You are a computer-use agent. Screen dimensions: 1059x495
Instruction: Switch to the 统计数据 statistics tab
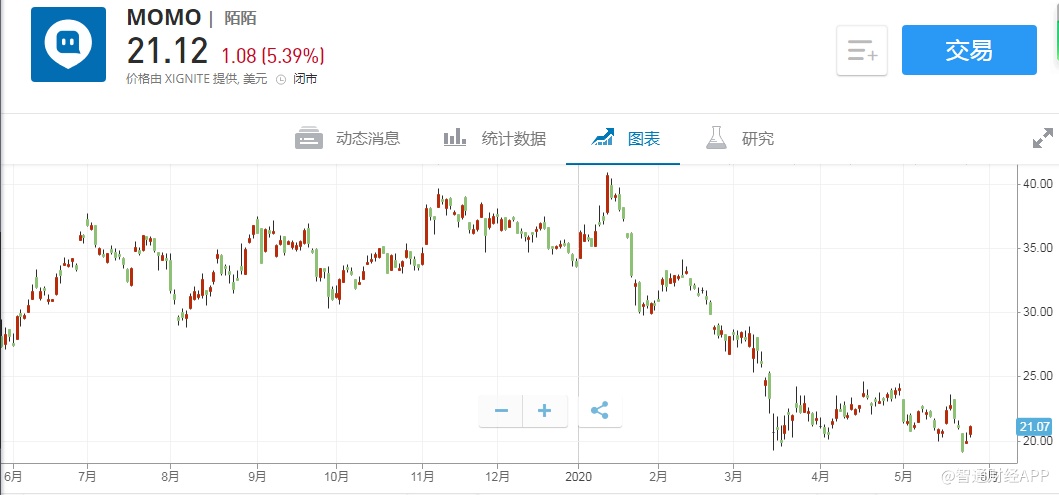(495, 139)
